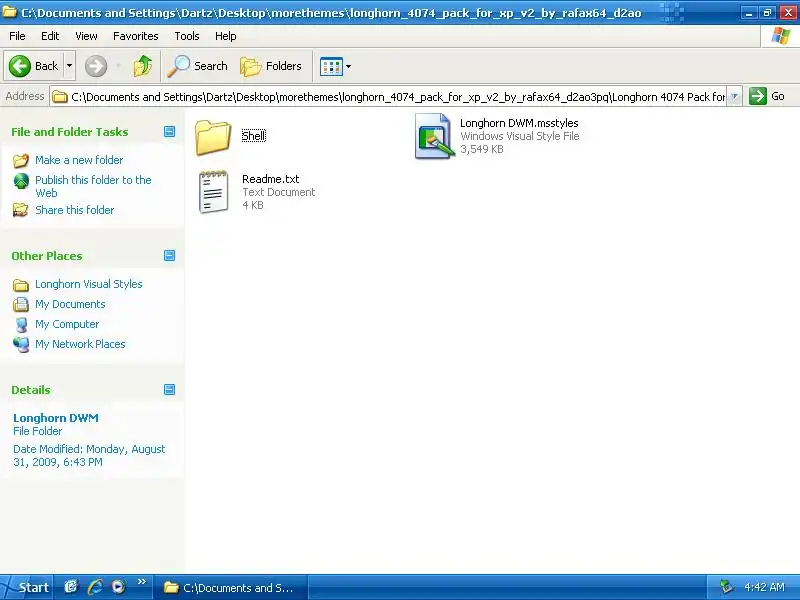800x600 pixels.
Task: Expand the quick launch overflow chevron
Action: pyautogui.click(x=141, y=582)
